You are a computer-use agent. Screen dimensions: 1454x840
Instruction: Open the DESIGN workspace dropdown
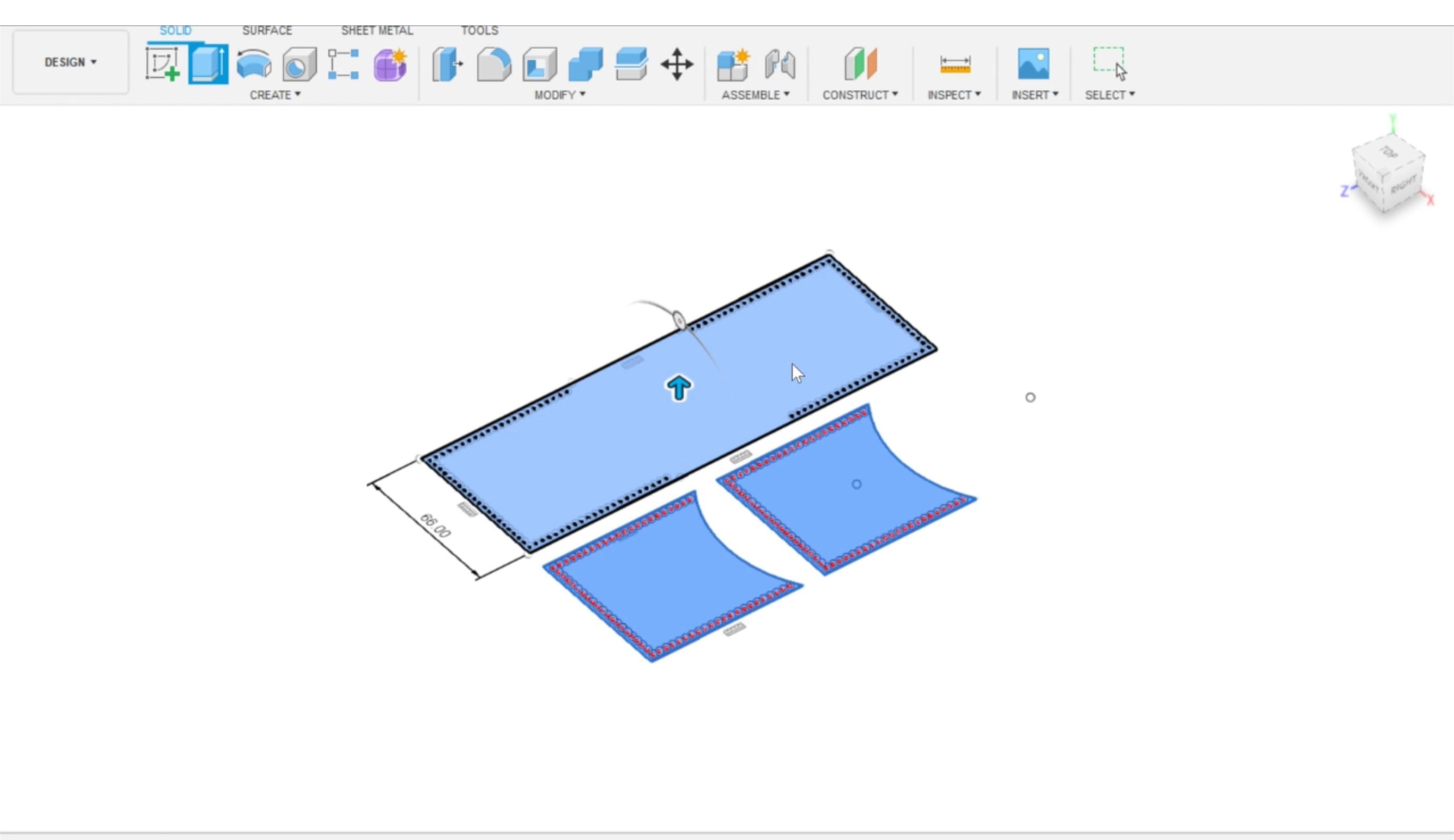tap(70, 62)
